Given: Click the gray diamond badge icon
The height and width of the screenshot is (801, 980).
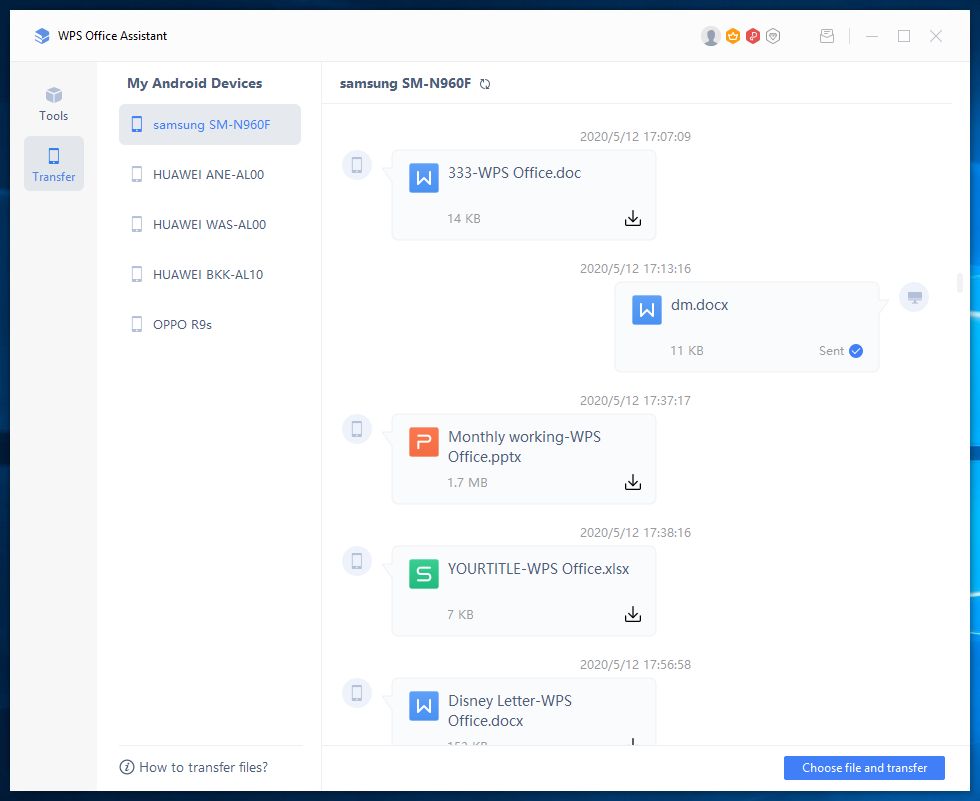Looking at the screenshot, I should [773, 36].
